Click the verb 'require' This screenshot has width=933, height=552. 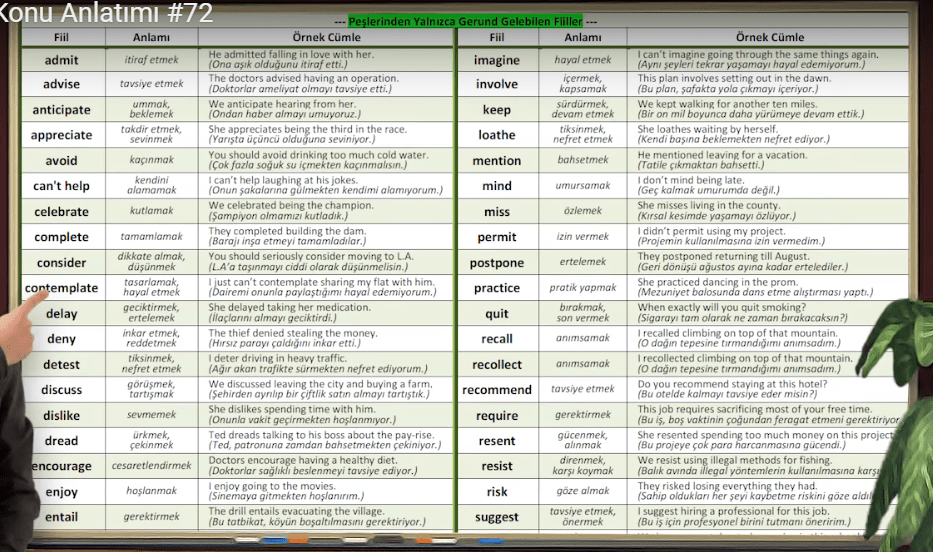point(497,416)
